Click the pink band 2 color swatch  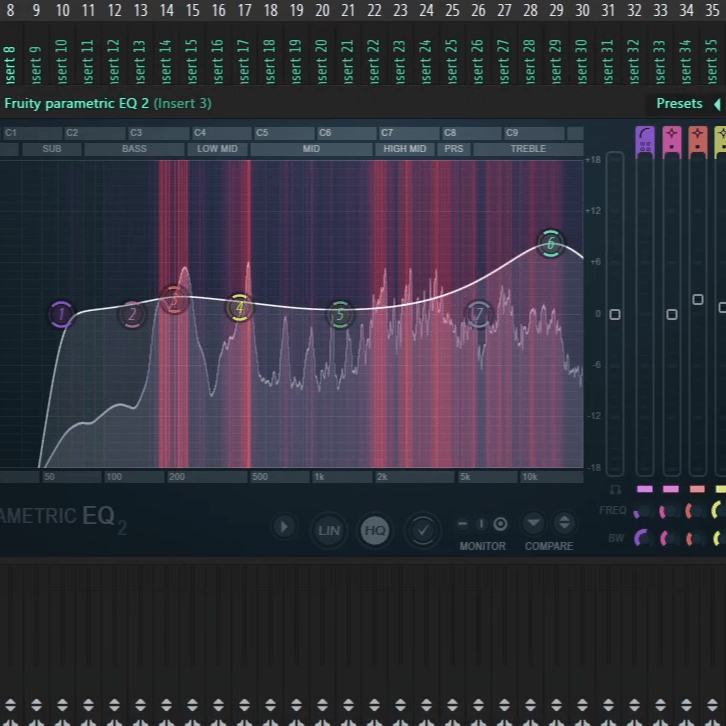pos(671,489)
